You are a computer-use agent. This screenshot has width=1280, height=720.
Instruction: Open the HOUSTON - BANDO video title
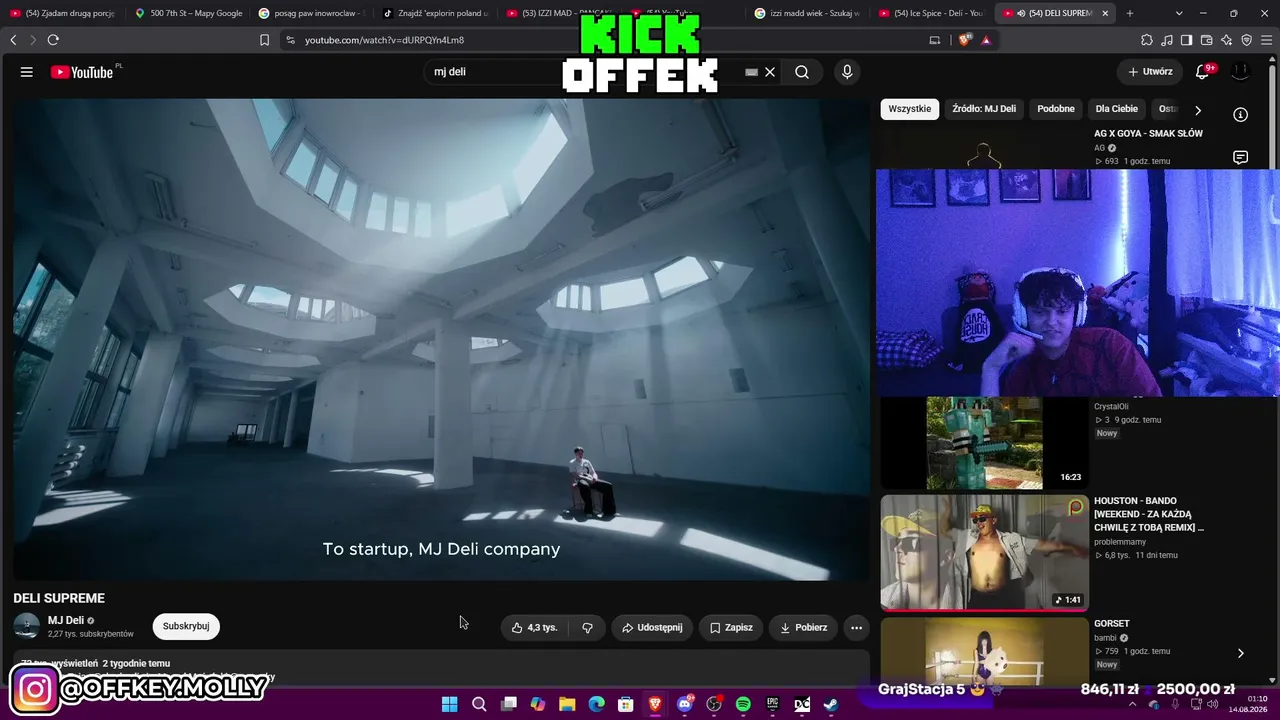(1149, 514)
